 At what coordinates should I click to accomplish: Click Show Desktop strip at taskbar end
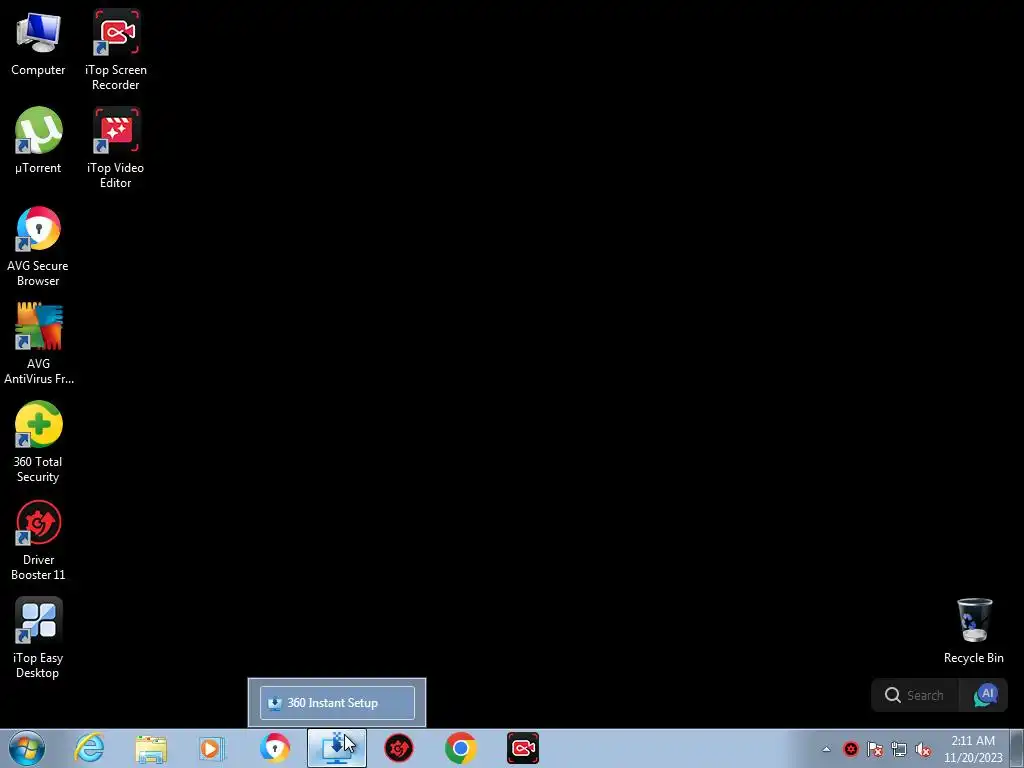(1019, 748)
